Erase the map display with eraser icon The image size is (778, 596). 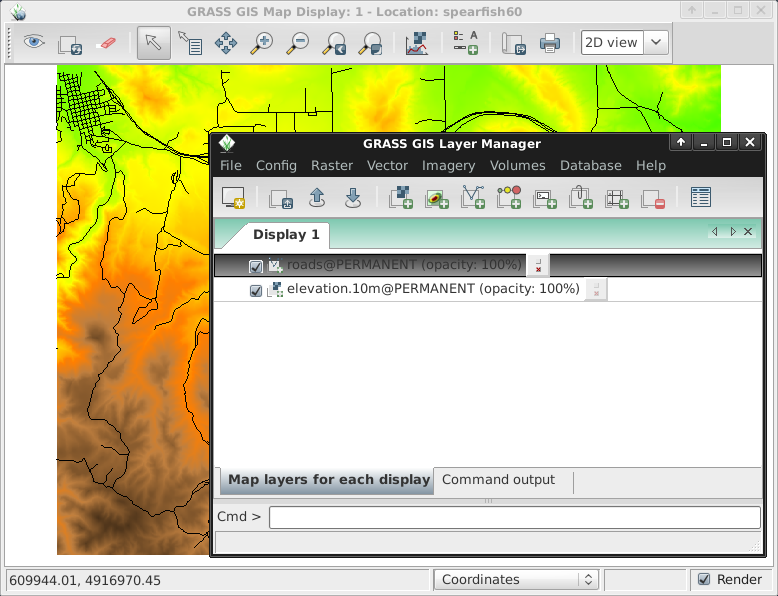(105, 43)
